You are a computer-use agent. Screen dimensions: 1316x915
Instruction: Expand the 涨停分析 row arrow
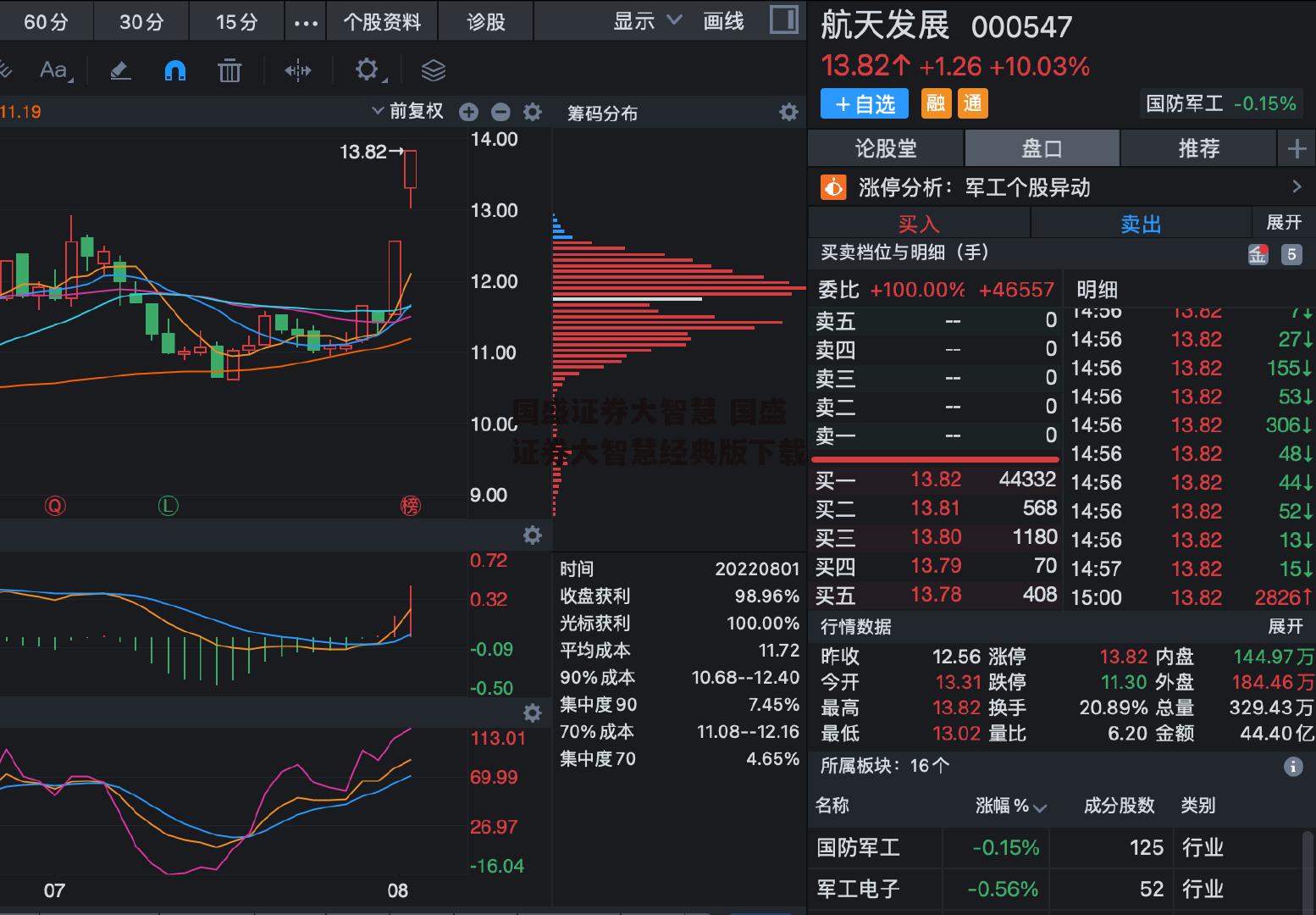click(1296, 186)
